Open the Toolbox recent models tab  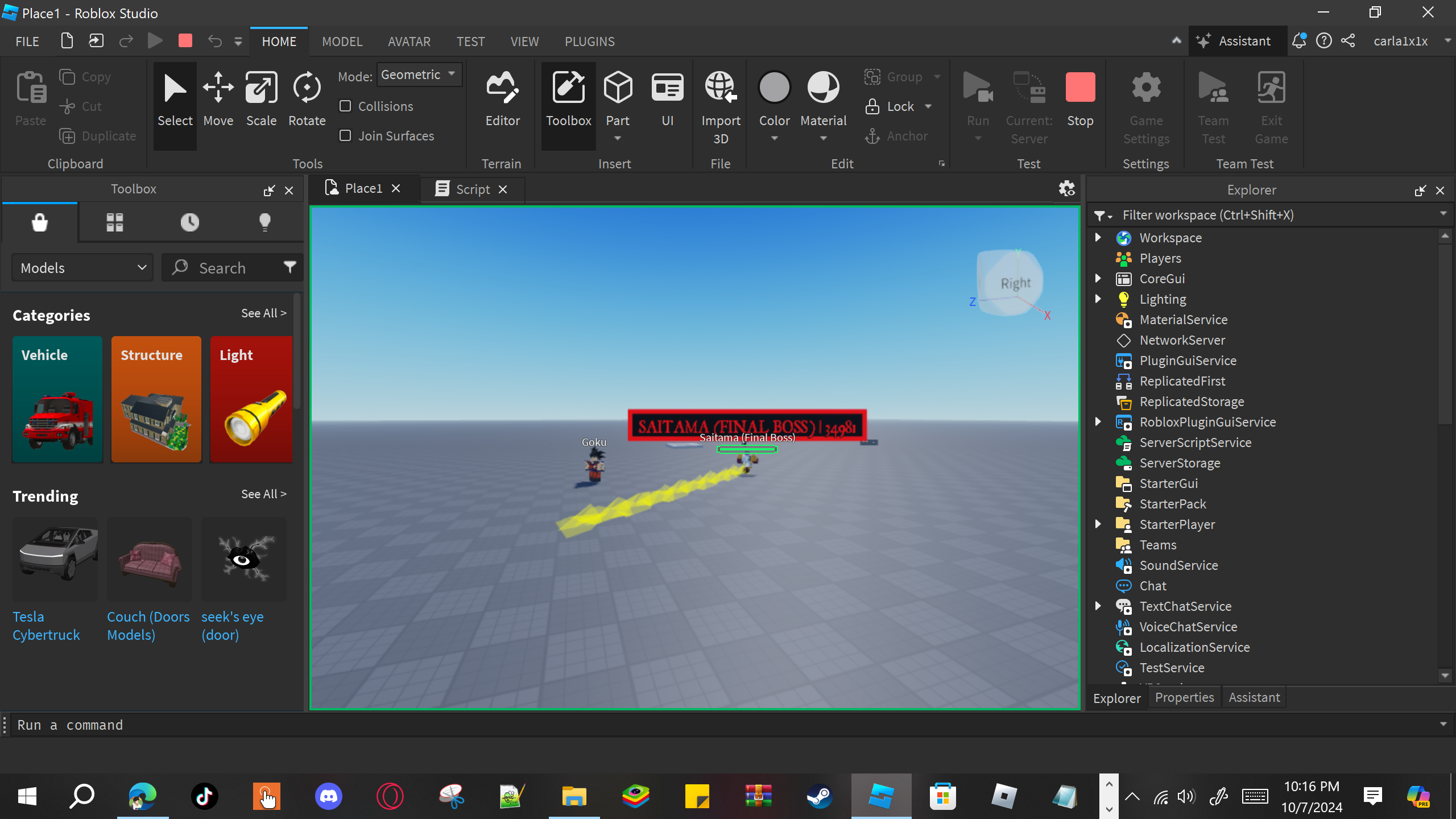click(x=189, y=222)
